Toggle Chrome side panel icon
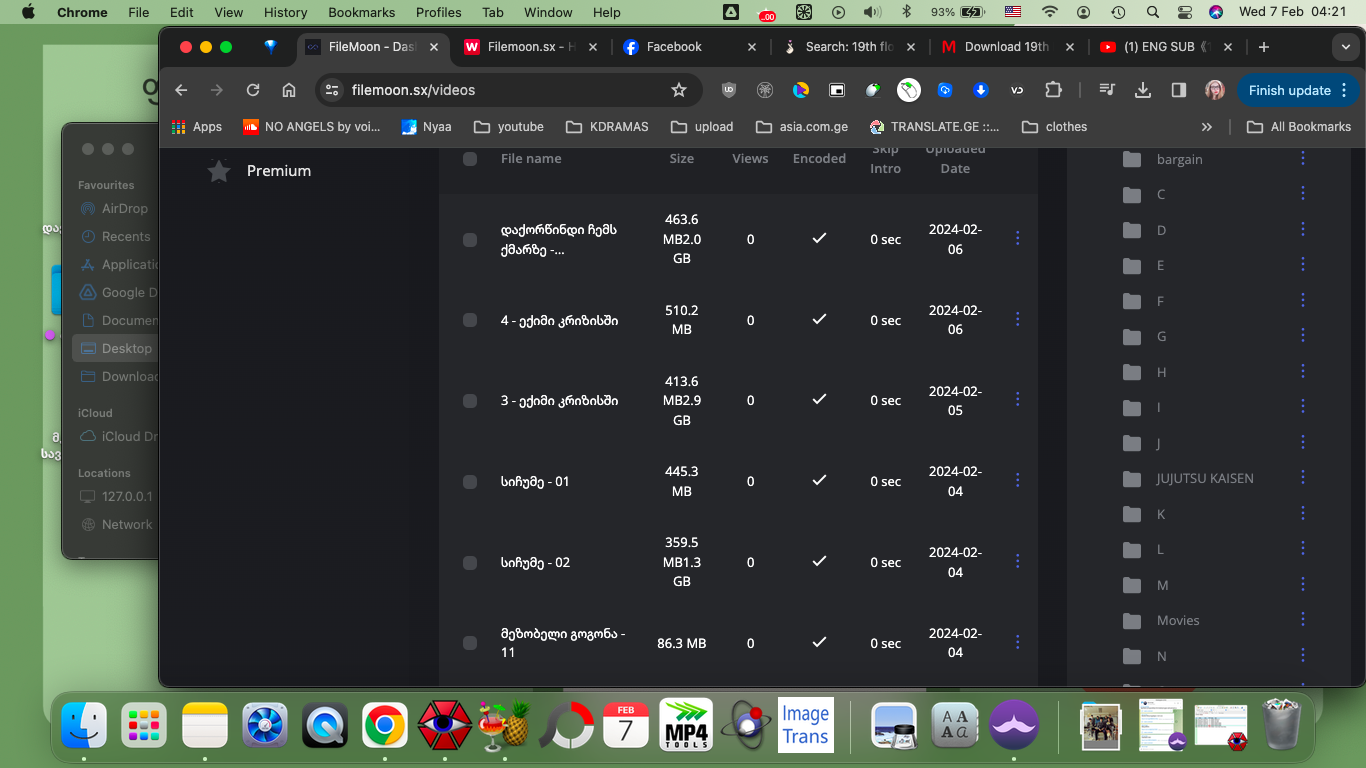Screen dimensions: 1366x768 pyautogui.click(x=1179, y=90)
